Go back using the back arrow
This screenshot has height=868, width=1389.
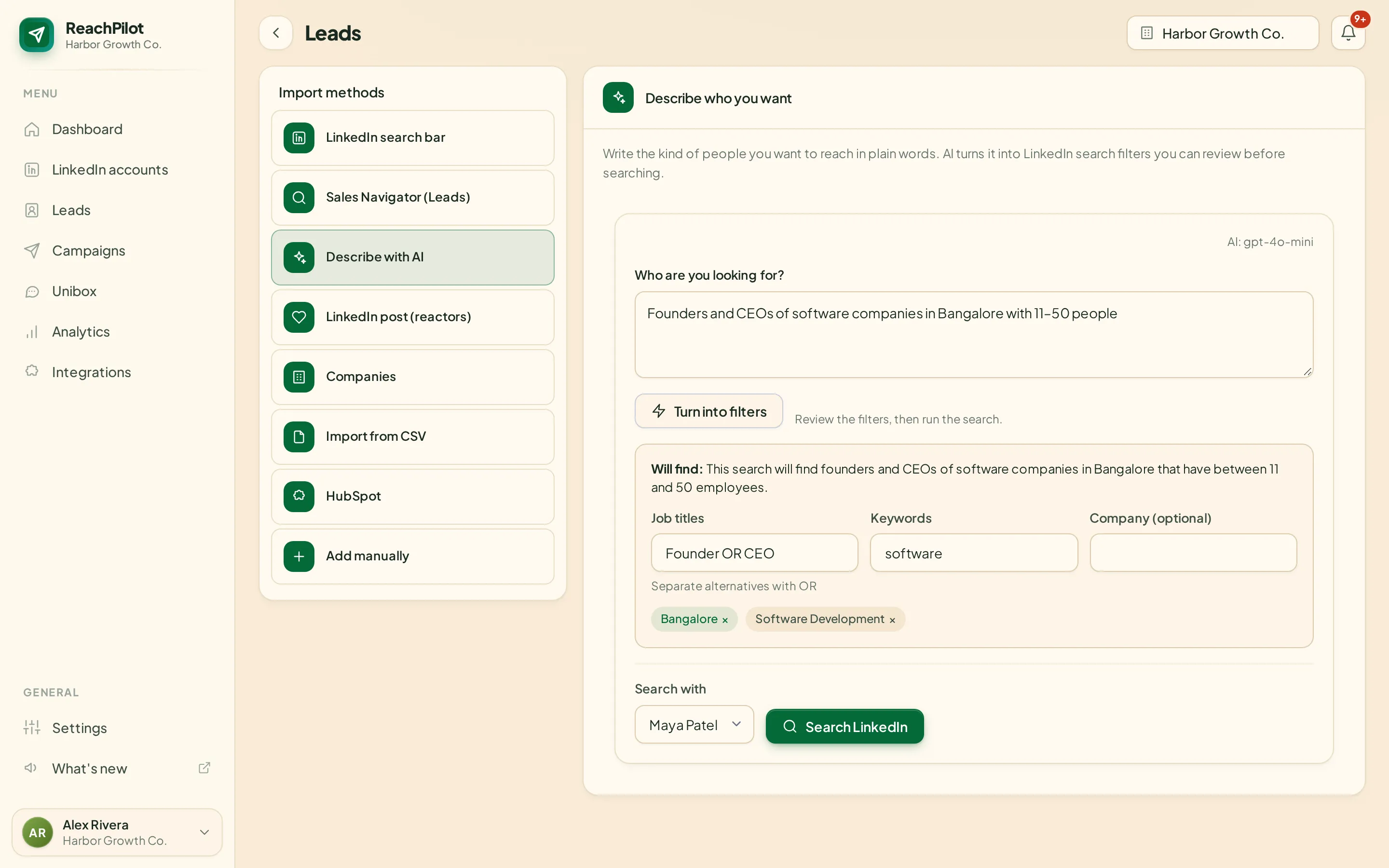point(276,33)
